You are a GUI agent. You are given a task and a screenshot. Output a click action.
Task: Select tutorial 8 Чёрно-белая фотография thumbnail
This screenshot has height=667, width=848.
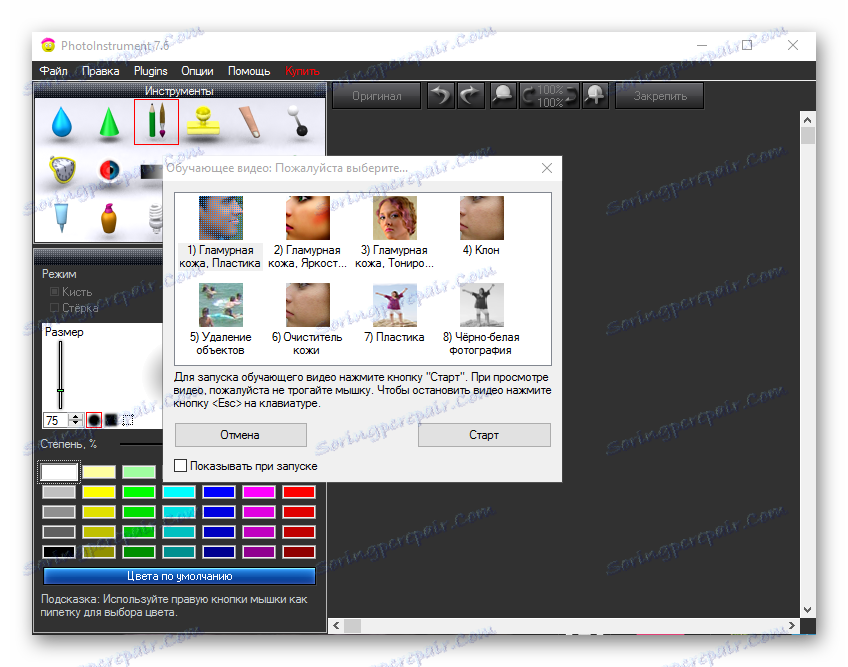(481, 305)
